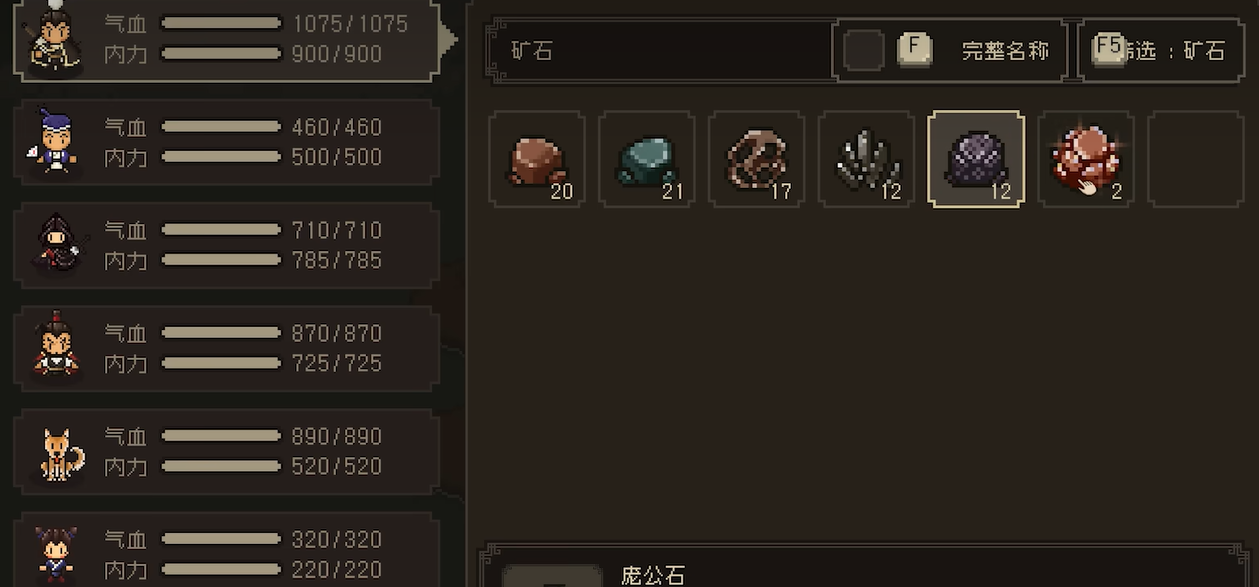The height and width of the screenshot is (587, 1259).
Task: Select the blue-hat character with 460 health
Action: click(227, 142)
